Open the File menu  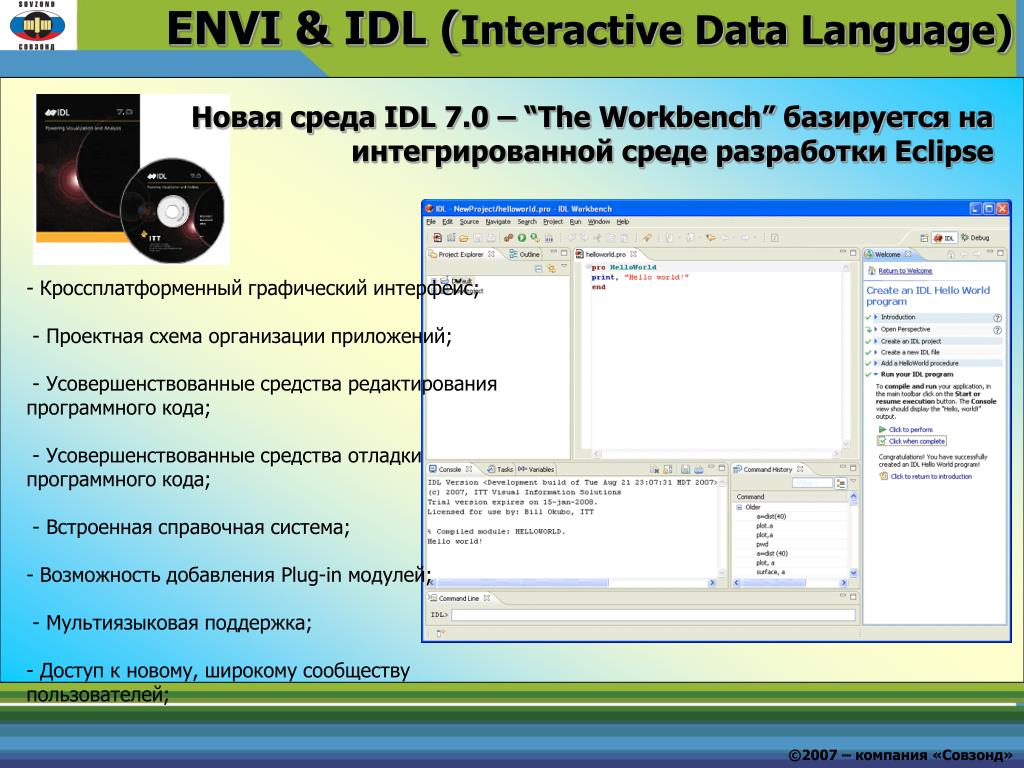tap(431, 221)
